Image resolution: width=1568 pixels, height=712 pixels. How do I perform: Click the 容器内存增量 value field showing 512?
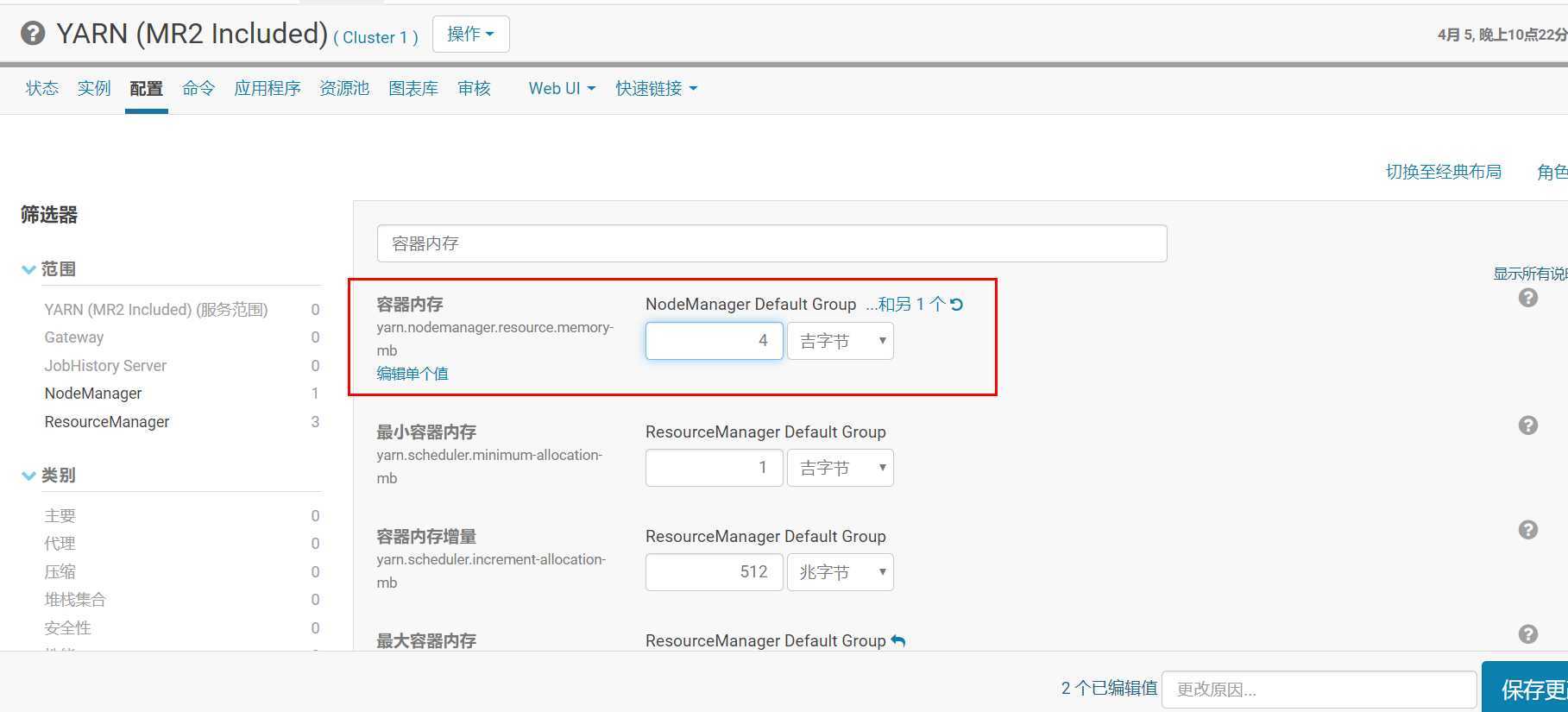click(715, 572)
